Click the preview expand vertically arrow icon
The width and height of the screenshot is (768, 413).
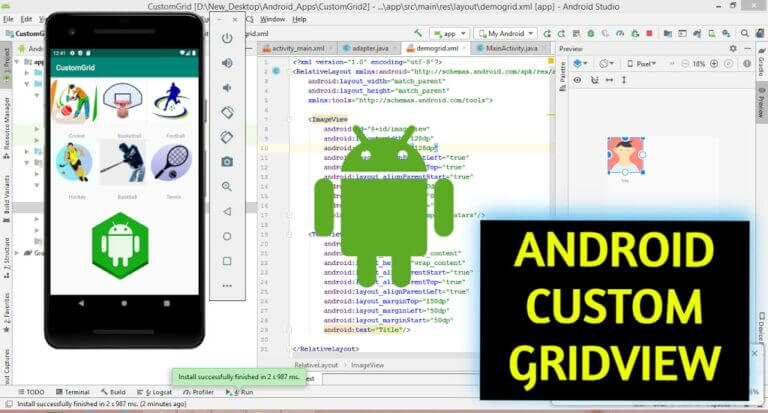click(624, 80)
